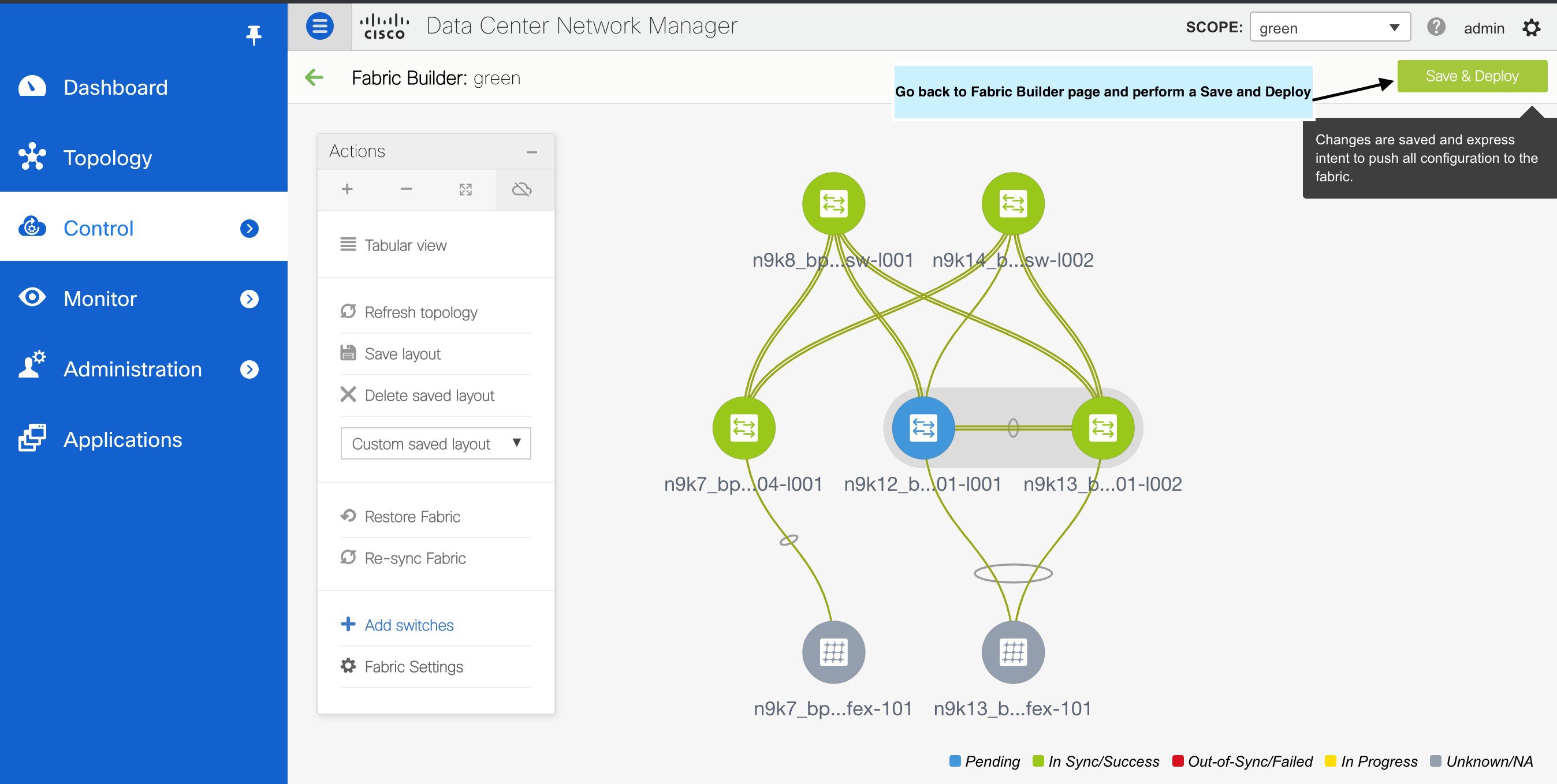Click the port-channel ellipse above n9k13 fex
The width and height of the screenshot is (1557, 784).
[1013, 573]
